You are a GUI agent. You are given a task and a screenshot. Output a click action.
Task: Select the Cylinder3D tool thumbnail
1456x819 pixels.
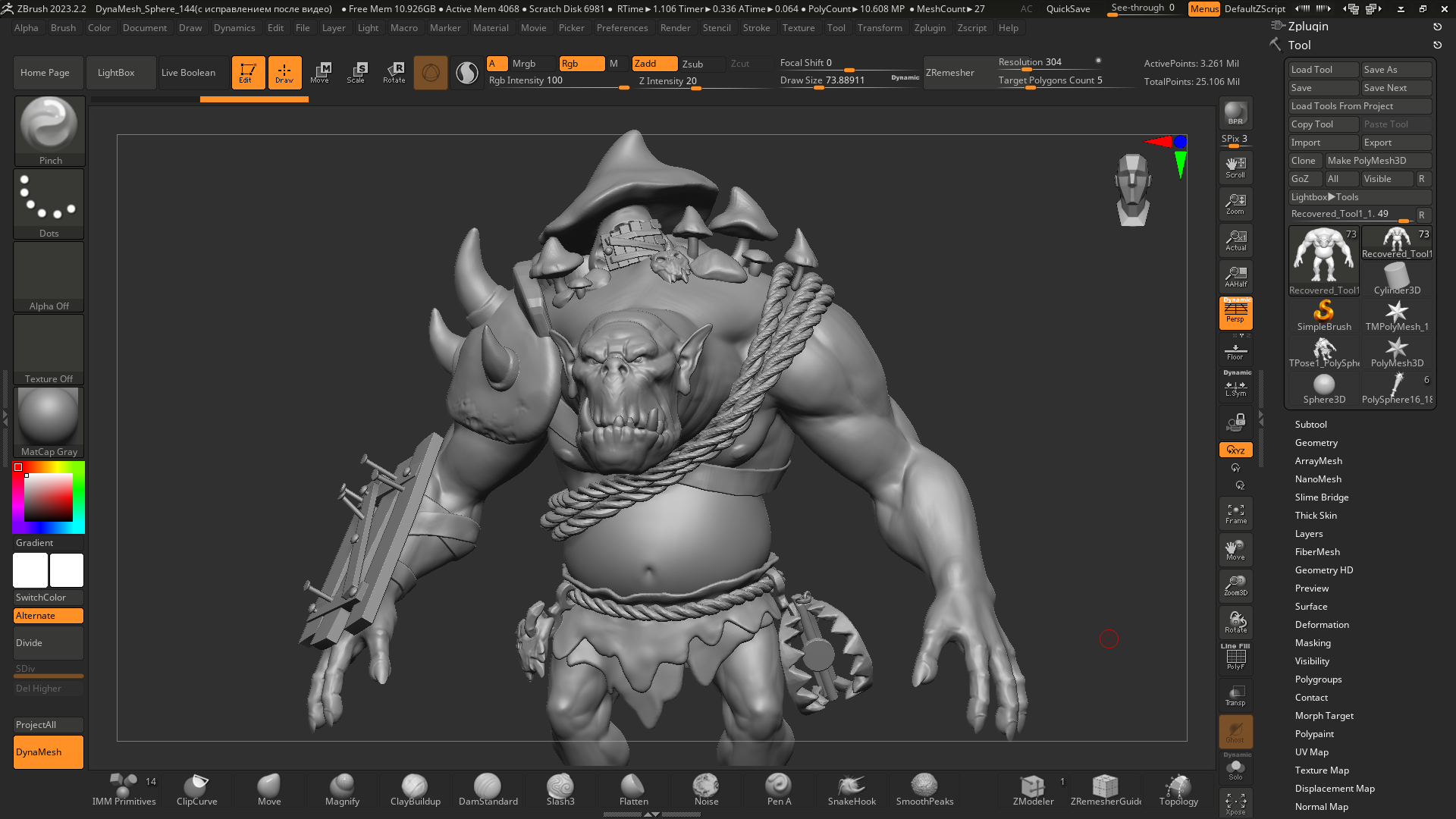1397,278
